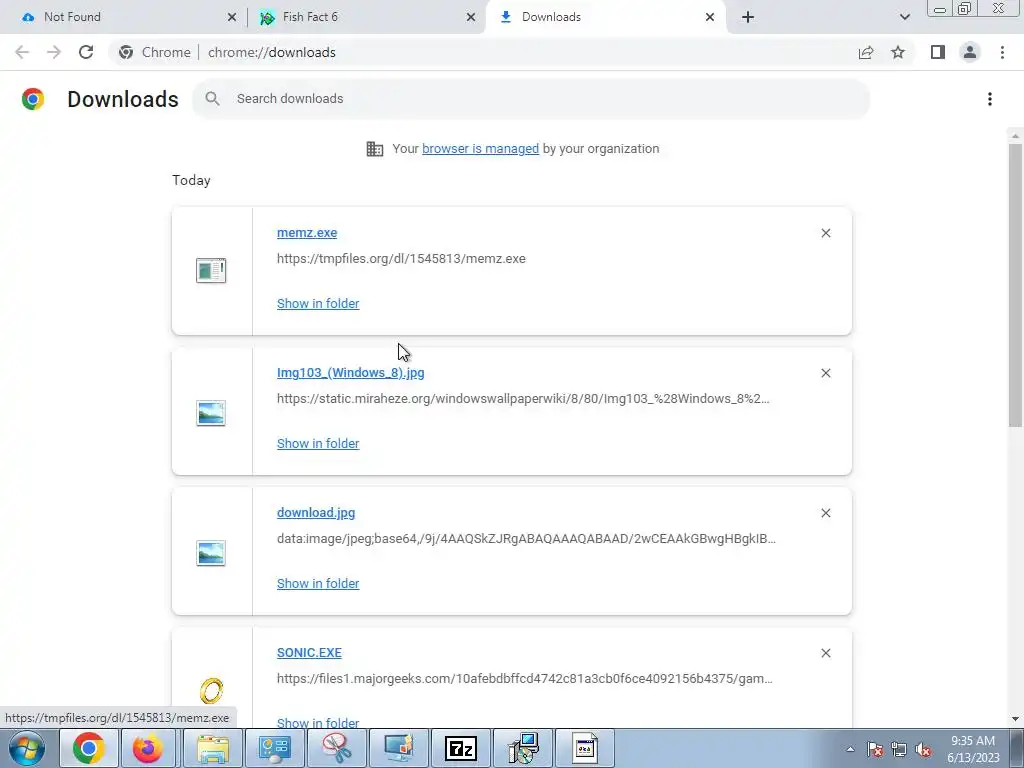This screenshot has width=1024, height=768.
Task: Open the Windows Start menu
Action: (x=27, y=748)
